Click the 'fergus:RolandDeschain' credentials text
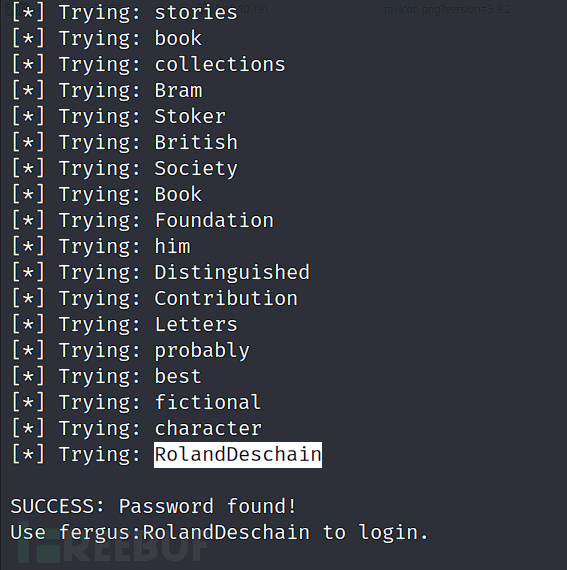567x570 pixels. pyautogui.click(x=184, y=533)
